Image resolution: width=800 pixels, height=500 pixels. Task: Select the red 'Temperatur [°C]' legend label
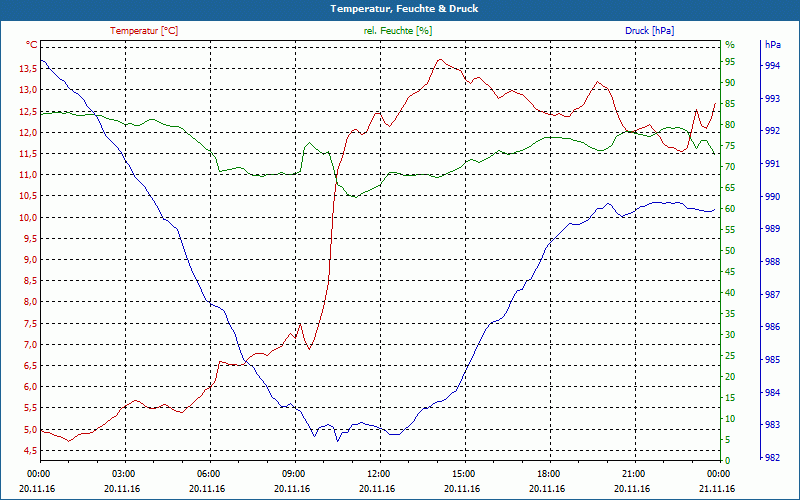pos(144,31)
